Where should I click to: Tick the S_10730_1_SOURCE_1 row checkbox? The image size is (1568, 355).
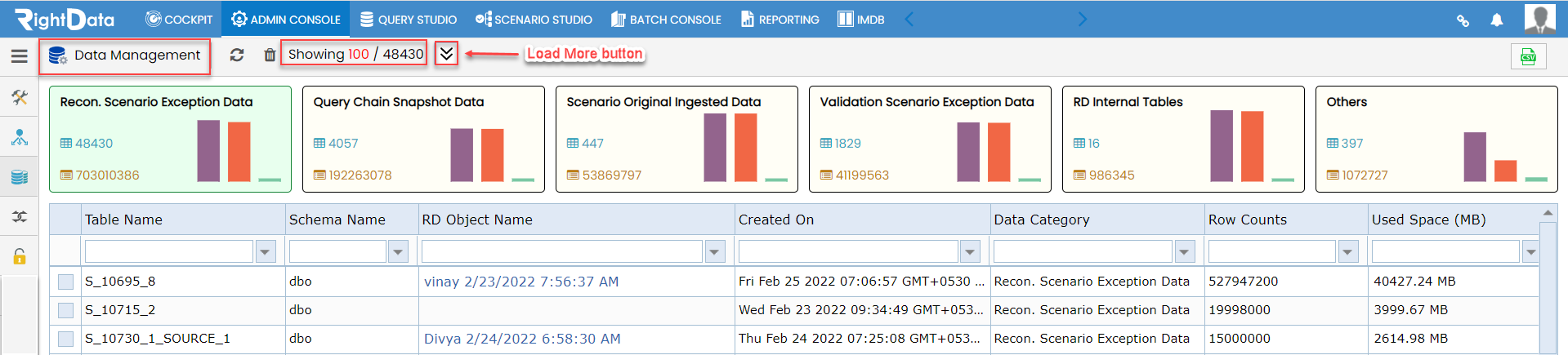(x=66, y=339)
